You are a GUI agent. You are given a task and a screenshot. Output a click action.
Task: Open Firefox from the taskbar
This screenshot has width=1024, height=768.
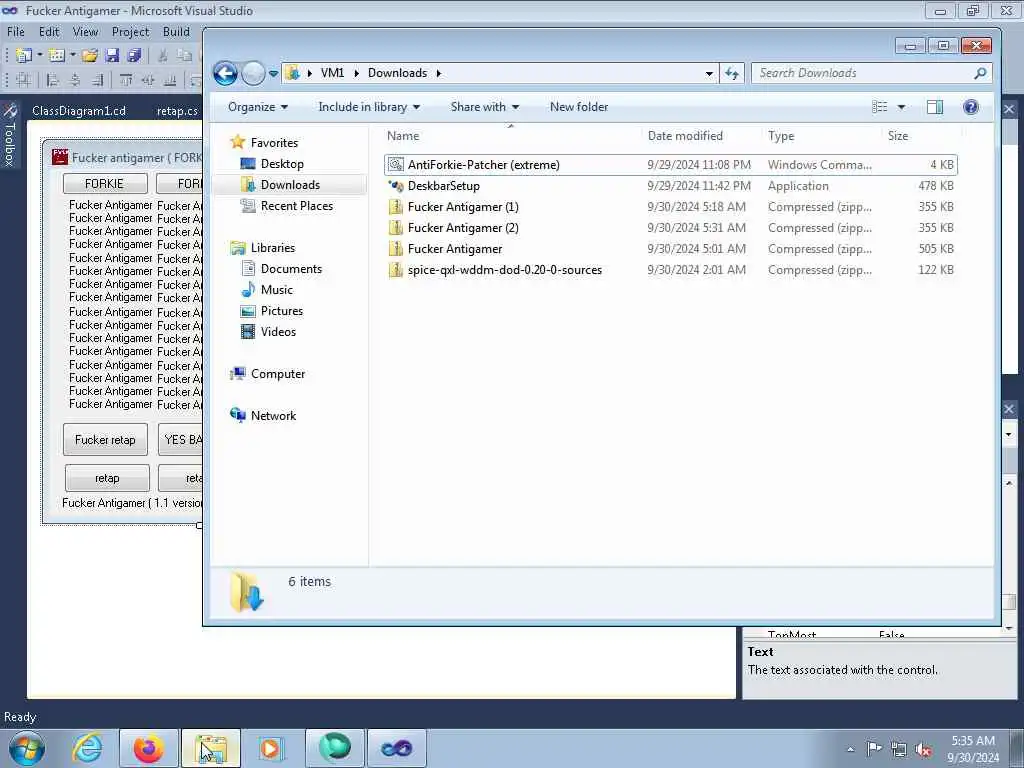pyautogui.click(x=148, y=748)
